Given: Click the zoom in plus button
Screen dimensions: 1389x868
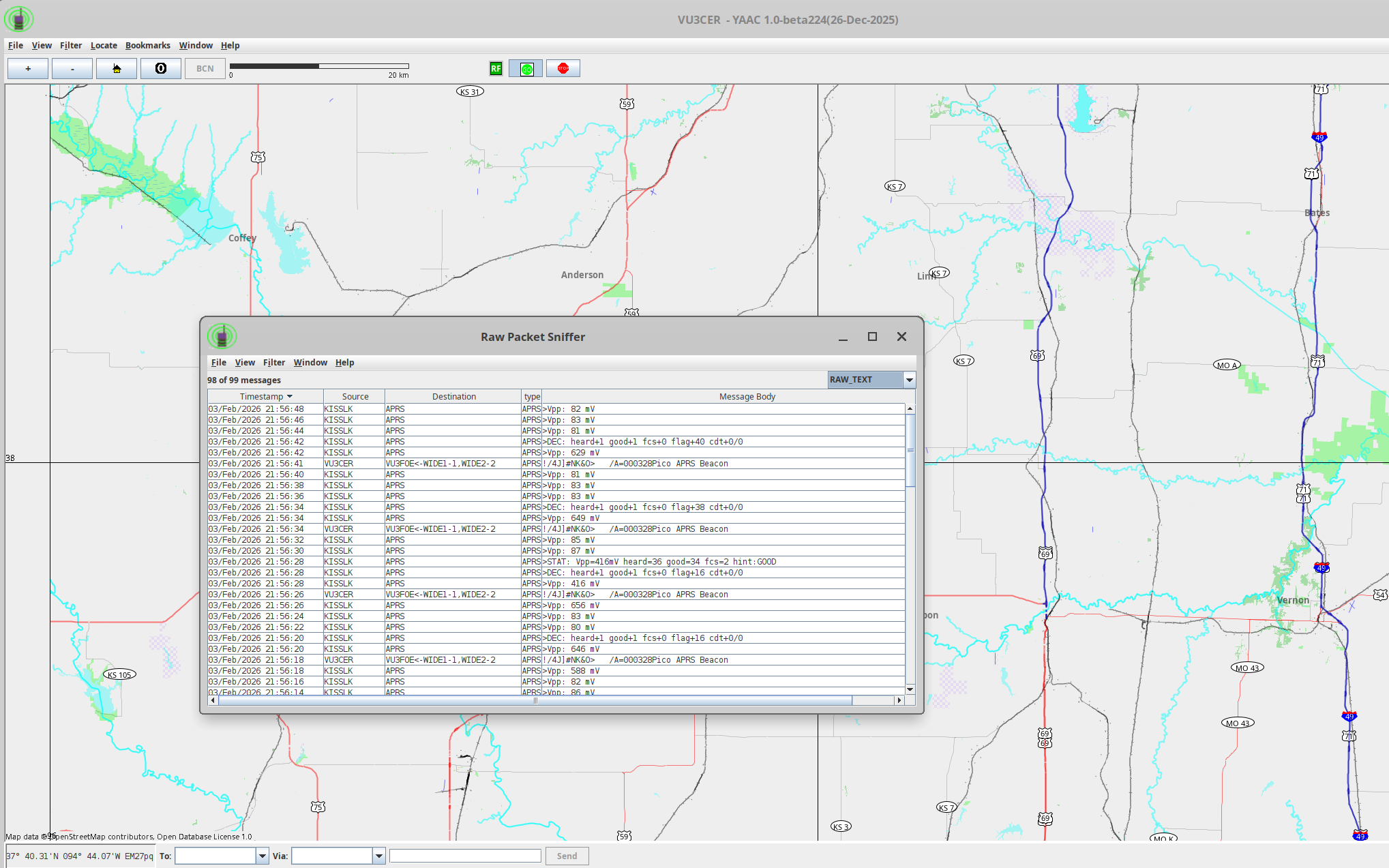Looking at the screenshot, I should point(28,69).
